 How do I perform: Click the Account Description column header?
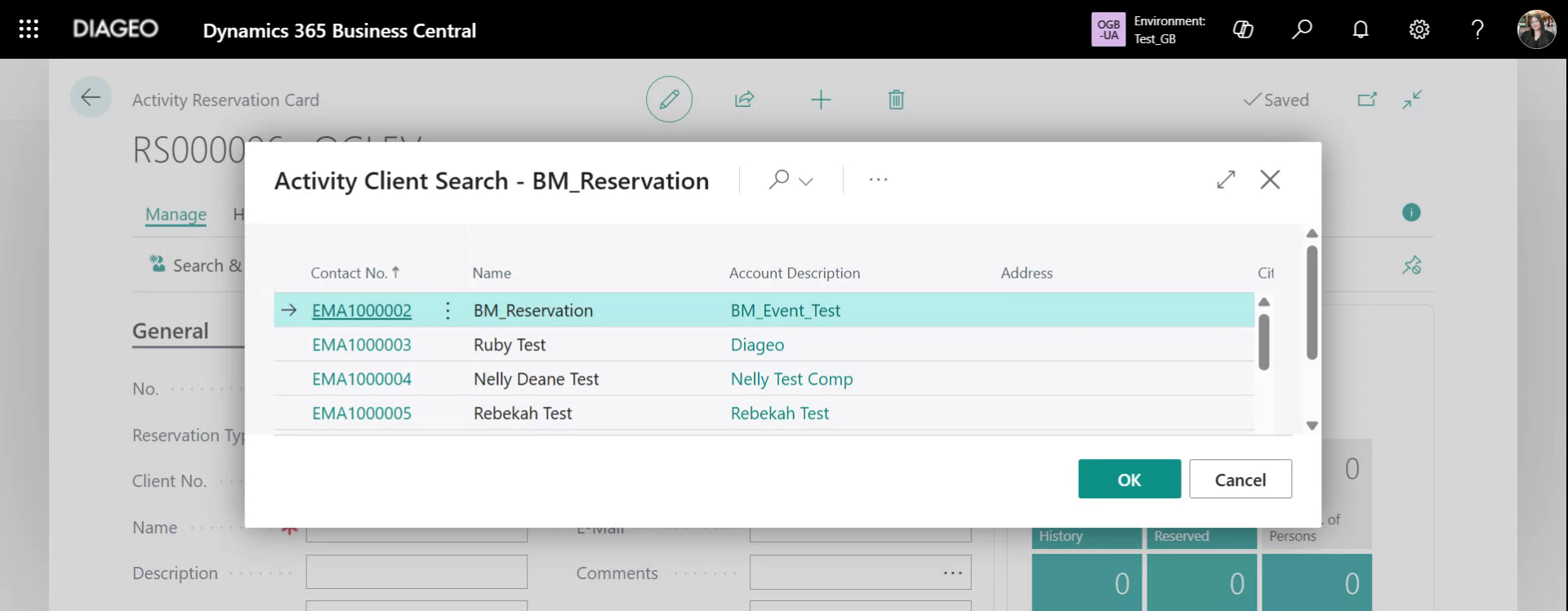pyautogui.click(x=795, y=273)
